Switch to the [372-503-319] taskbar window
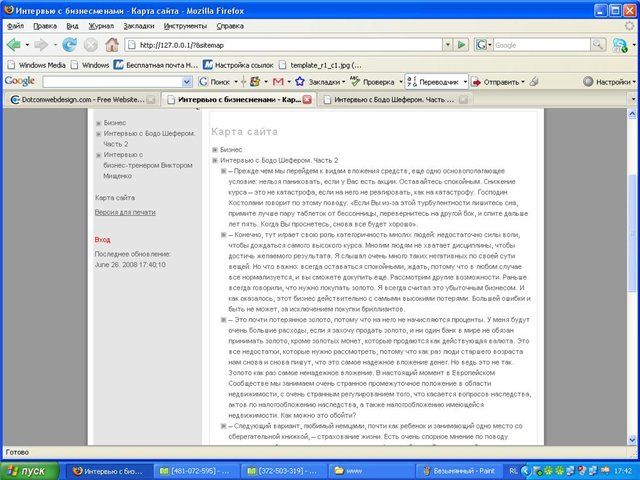This screenshot has width=640, height=480. pyautogui.click(x=283, y=471)
